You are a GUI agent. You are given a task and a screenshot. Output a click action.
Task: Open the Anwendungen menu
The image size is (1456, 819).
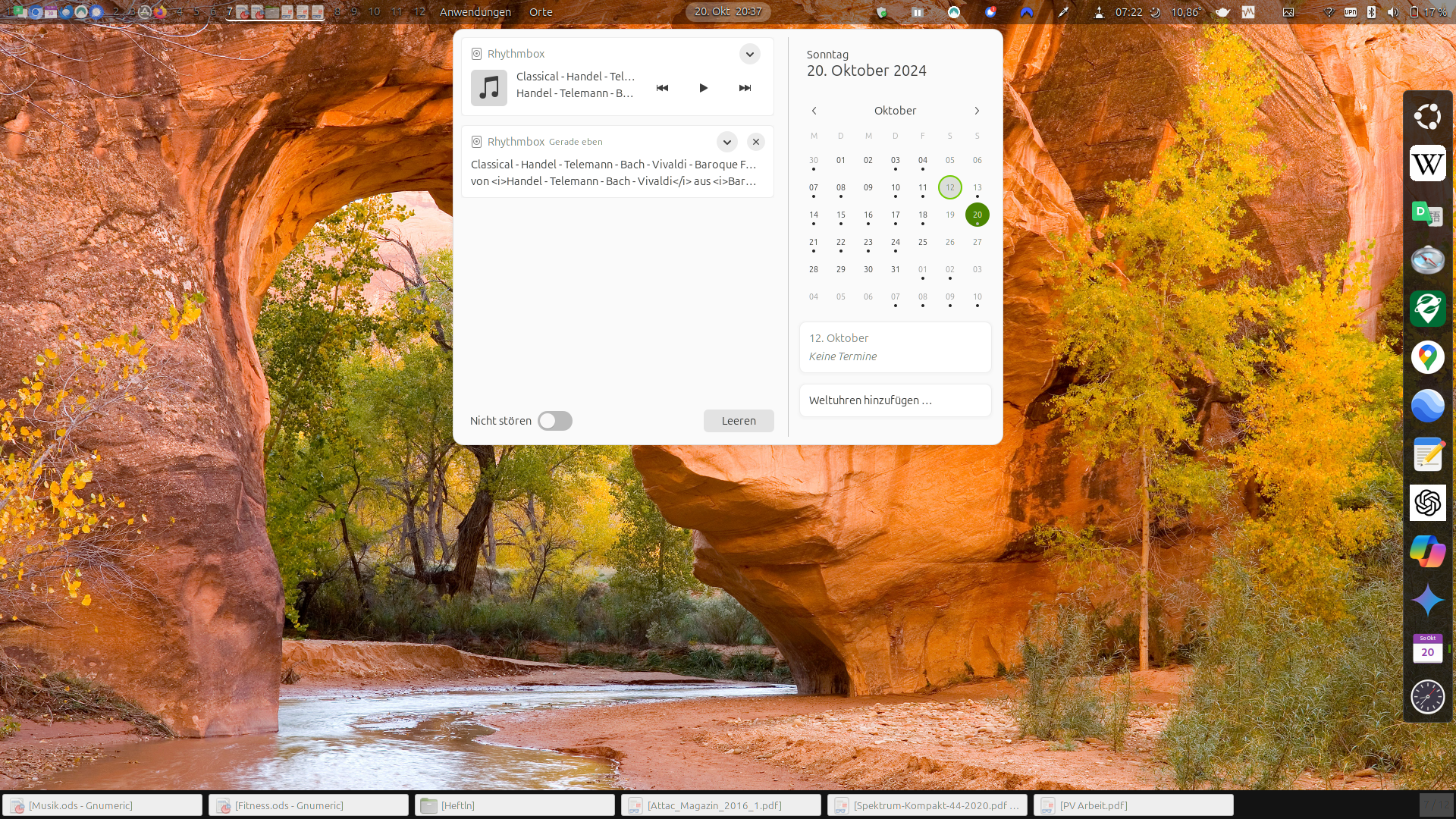pyautogui.click(x=475, y=12)
